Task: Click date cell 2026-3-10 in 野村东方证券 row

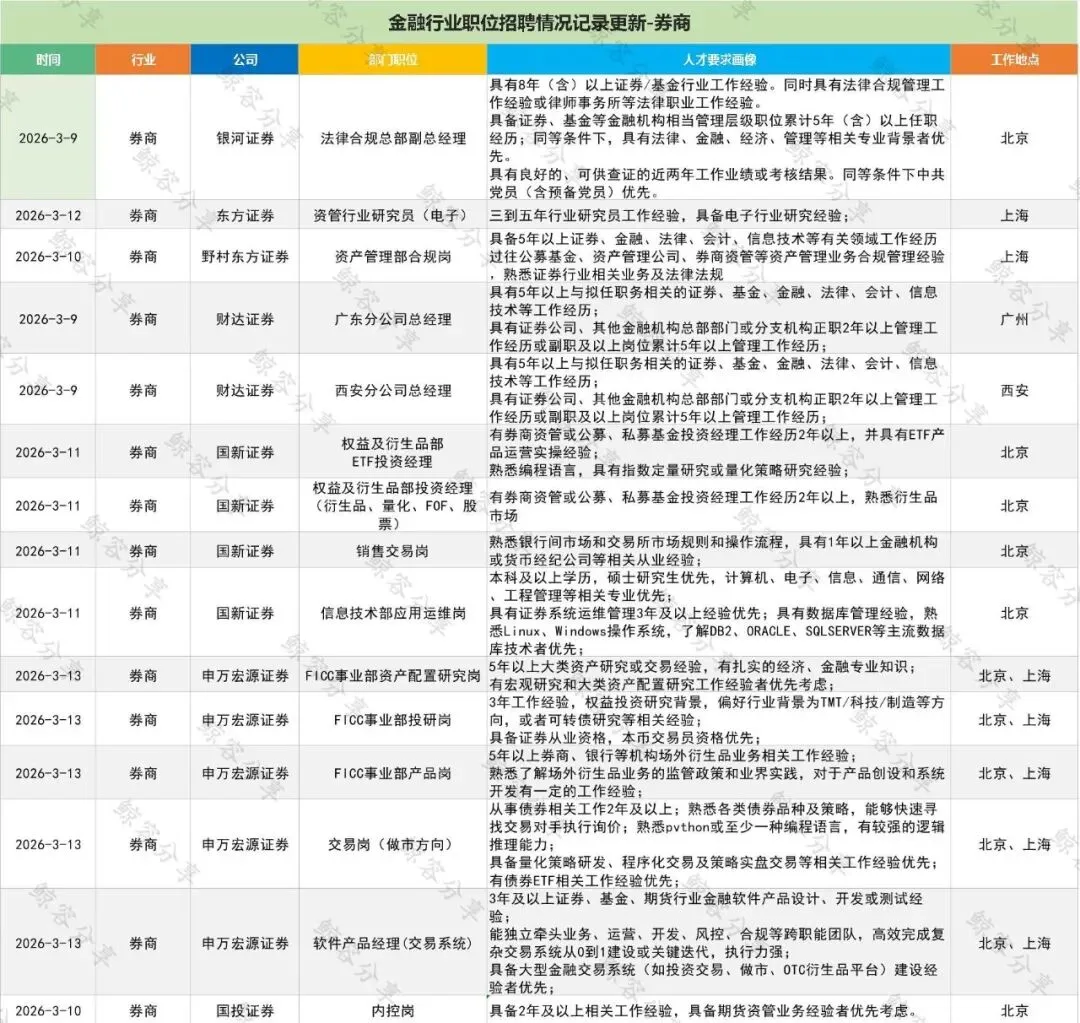Action: [48, 256]
